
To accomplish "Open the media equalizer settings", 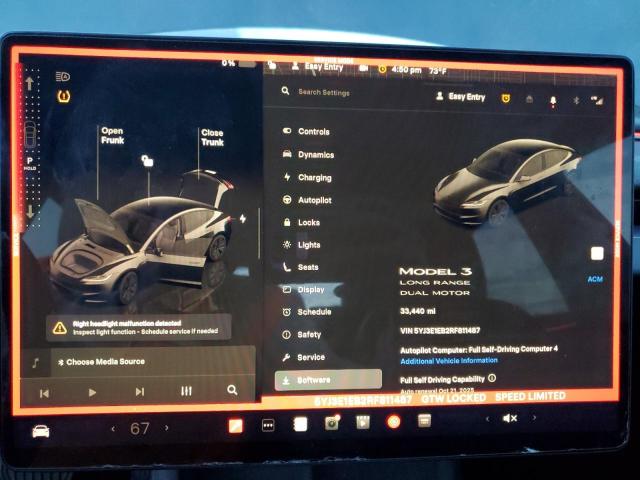I will point(186,391).
